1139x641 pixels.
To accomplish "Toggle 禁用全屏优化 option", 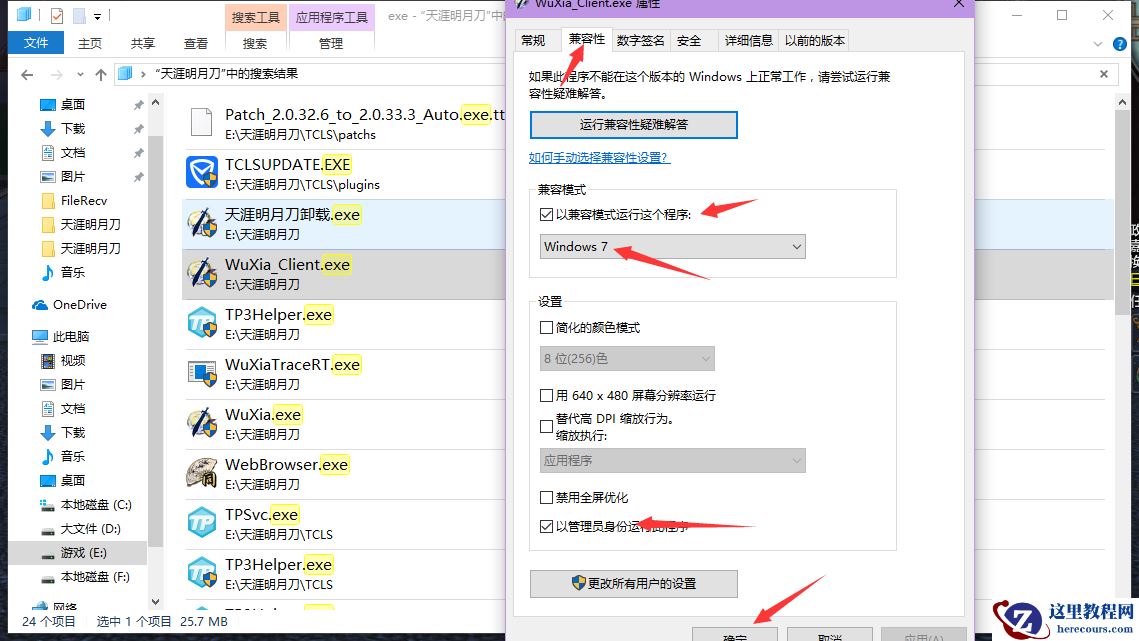I will [546, 497].
